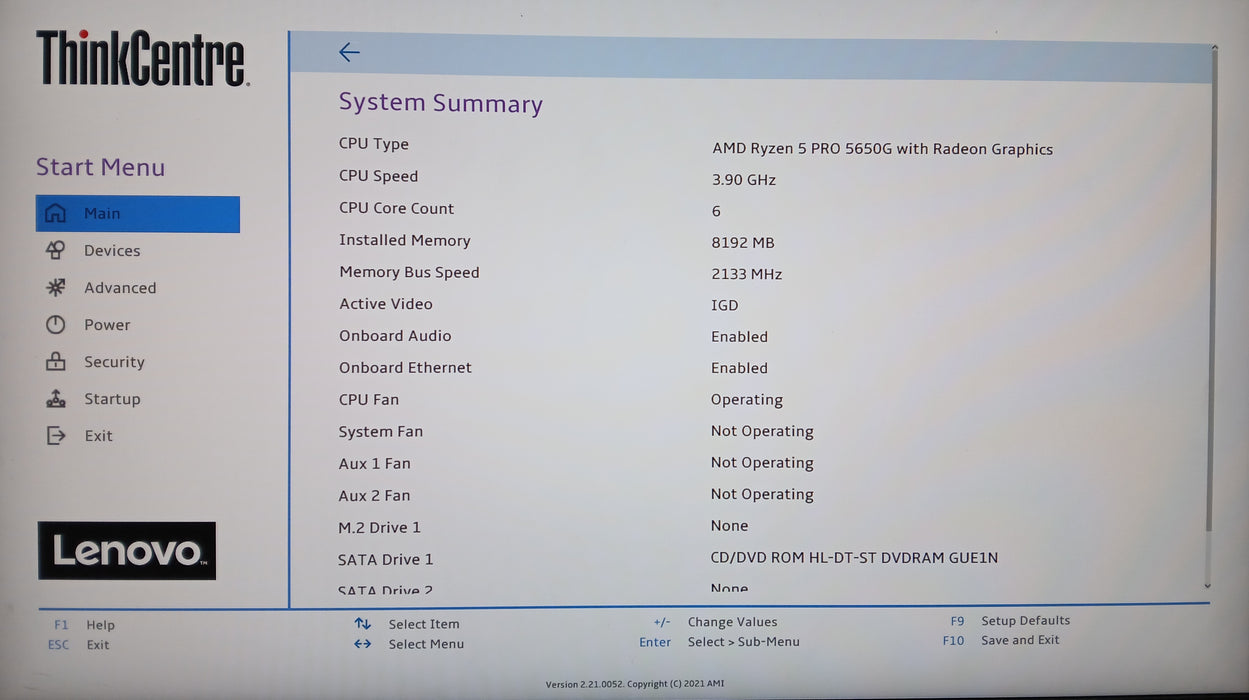The width and height of the screenshot is (1249, 700).
Task: Click the ESC Exit hint
Action: tap(79, 645)
